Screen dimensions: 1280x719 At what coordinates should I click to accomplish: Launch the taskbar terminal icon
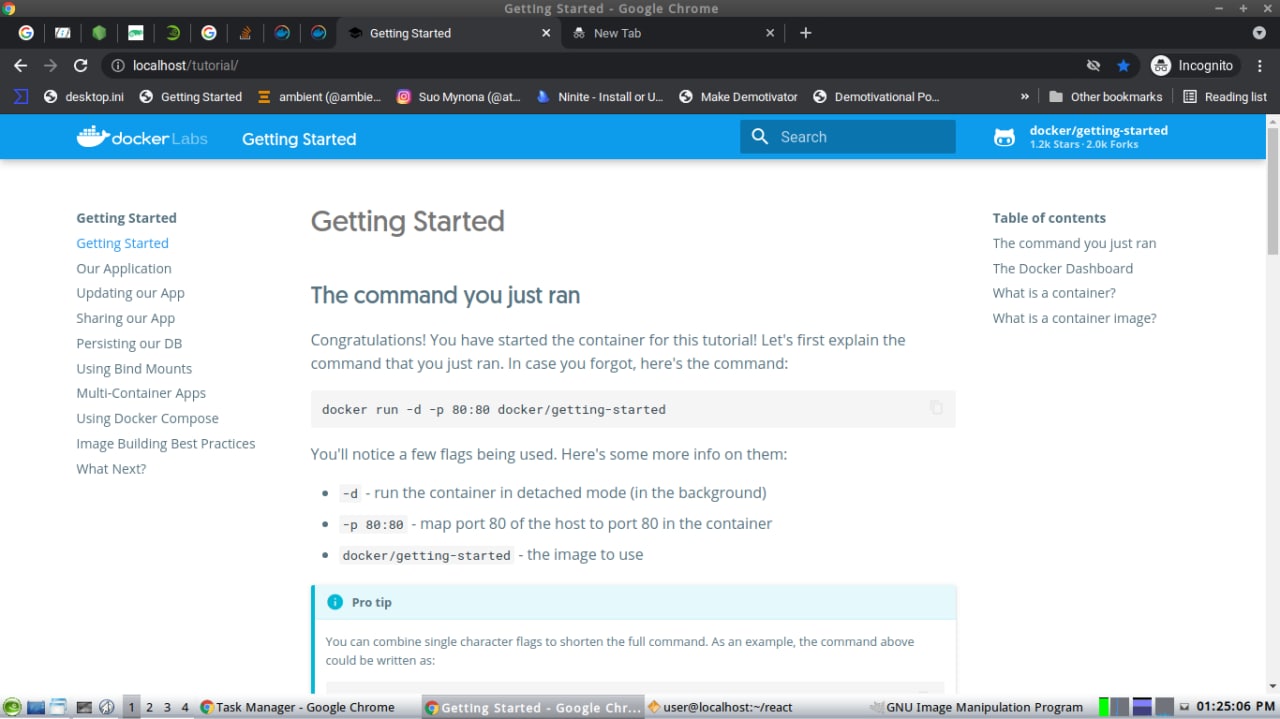pos(84,707)
